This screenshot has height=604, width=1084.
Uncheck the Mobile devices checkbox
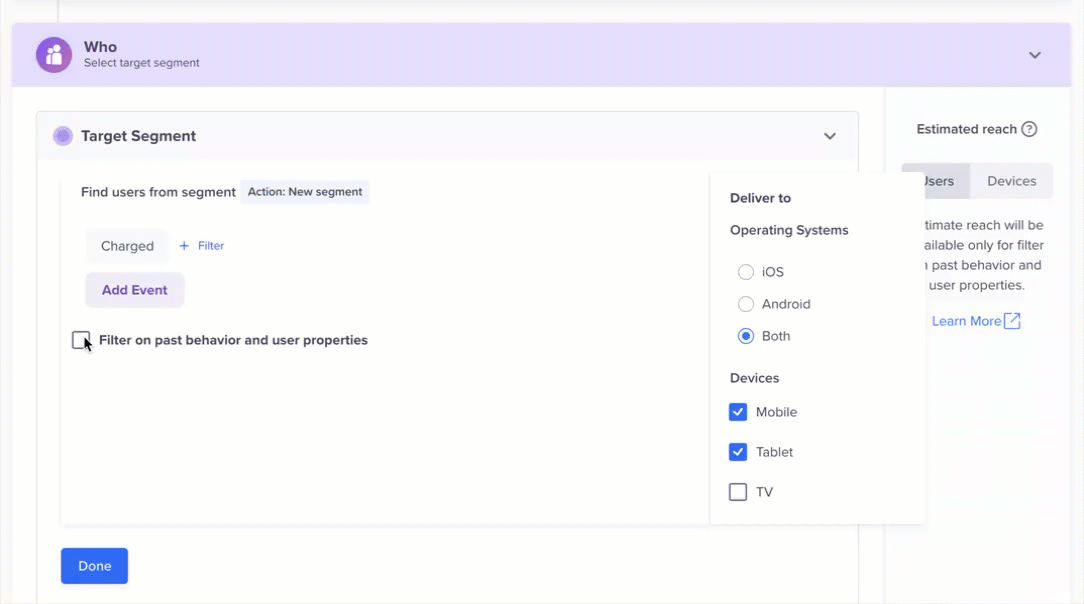pyautogui.click(x=737, y=411)
